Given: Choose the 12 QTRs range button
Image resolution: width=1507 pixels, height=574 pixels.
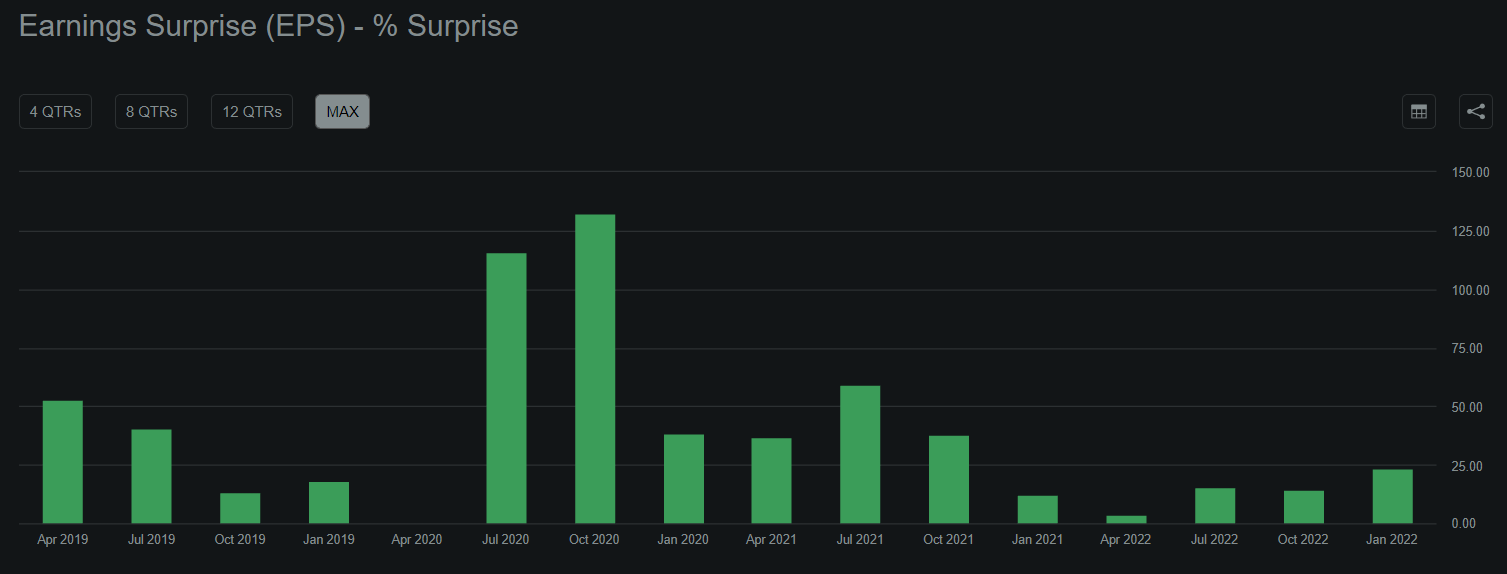Looking at the screenshot, I should [252, 112].
